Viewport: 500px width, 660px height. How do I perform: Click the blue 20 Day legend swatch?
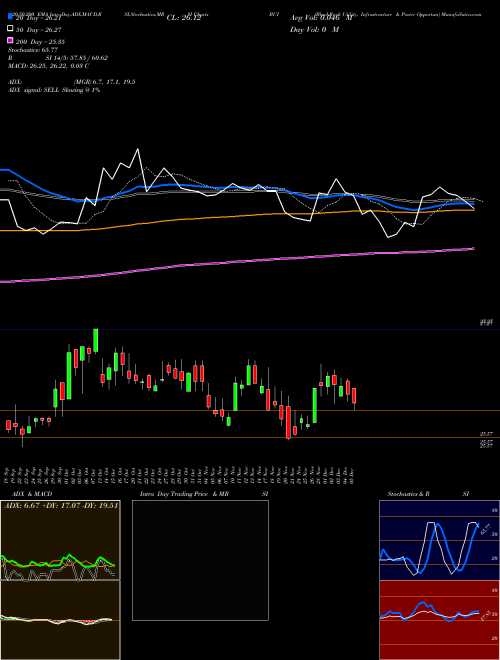(10, 17)
